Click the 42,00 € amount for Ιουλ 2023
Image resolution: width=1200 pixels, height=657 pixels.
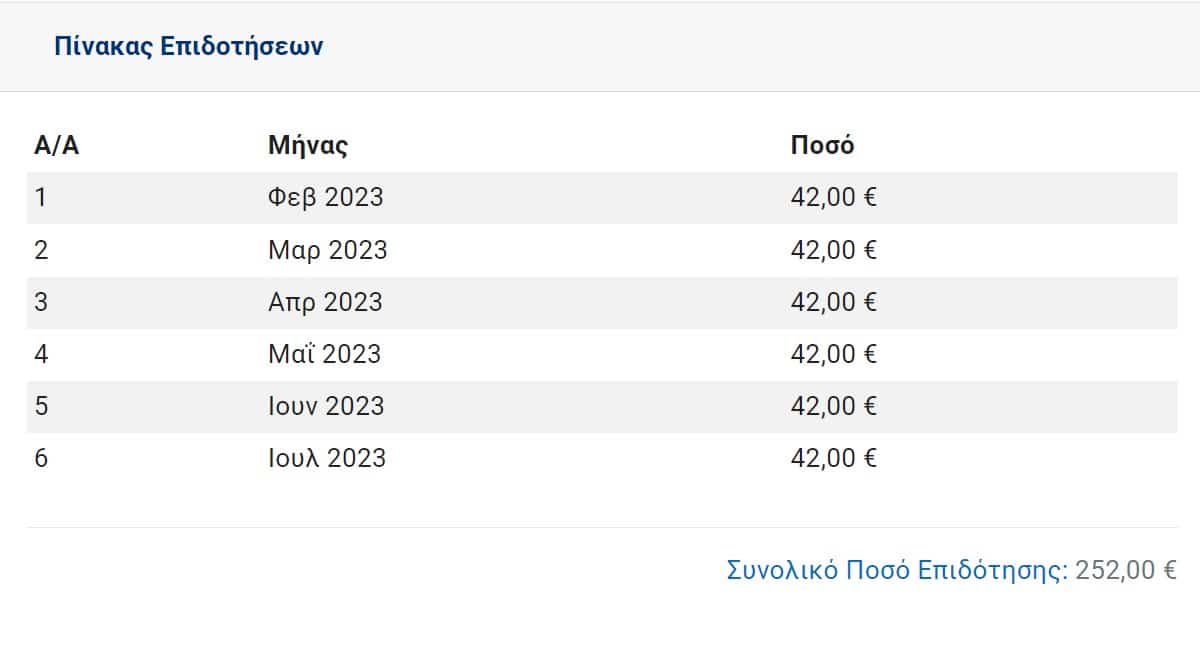[x=833, y=458]
